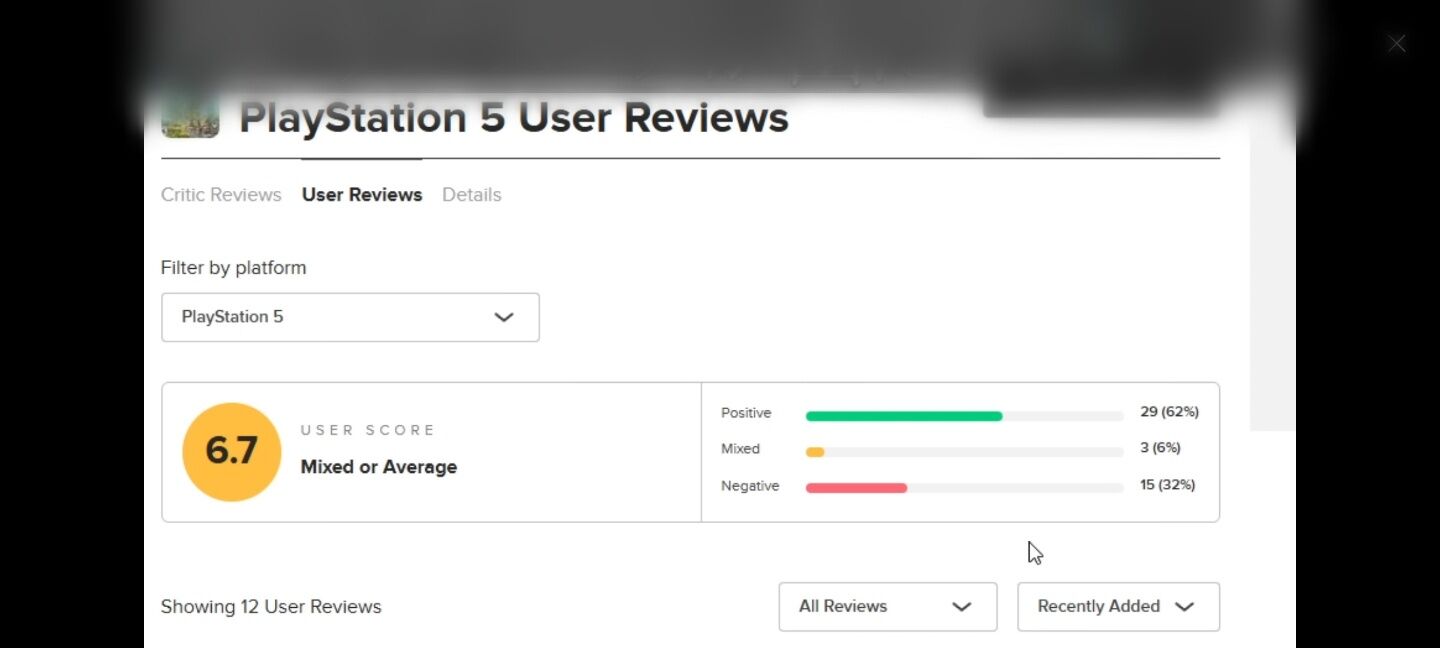
Task: Click the Positive label in score breakdown
Action: [746, 413]
